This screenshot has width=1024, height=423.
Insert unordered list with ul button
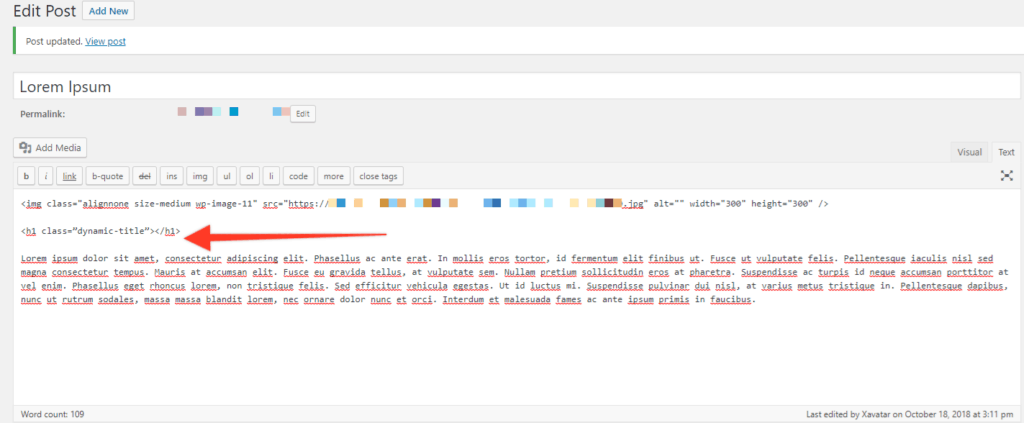coord(228,176)
